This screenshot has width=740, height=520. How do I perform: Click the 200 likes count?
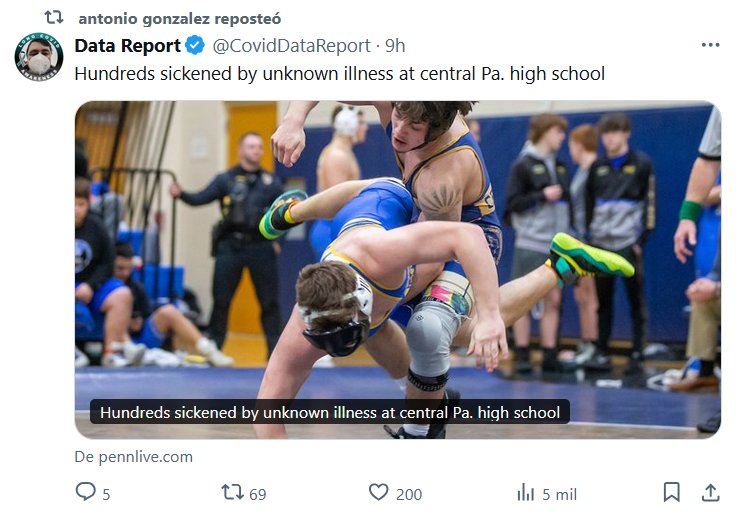(x=408, y=493)
